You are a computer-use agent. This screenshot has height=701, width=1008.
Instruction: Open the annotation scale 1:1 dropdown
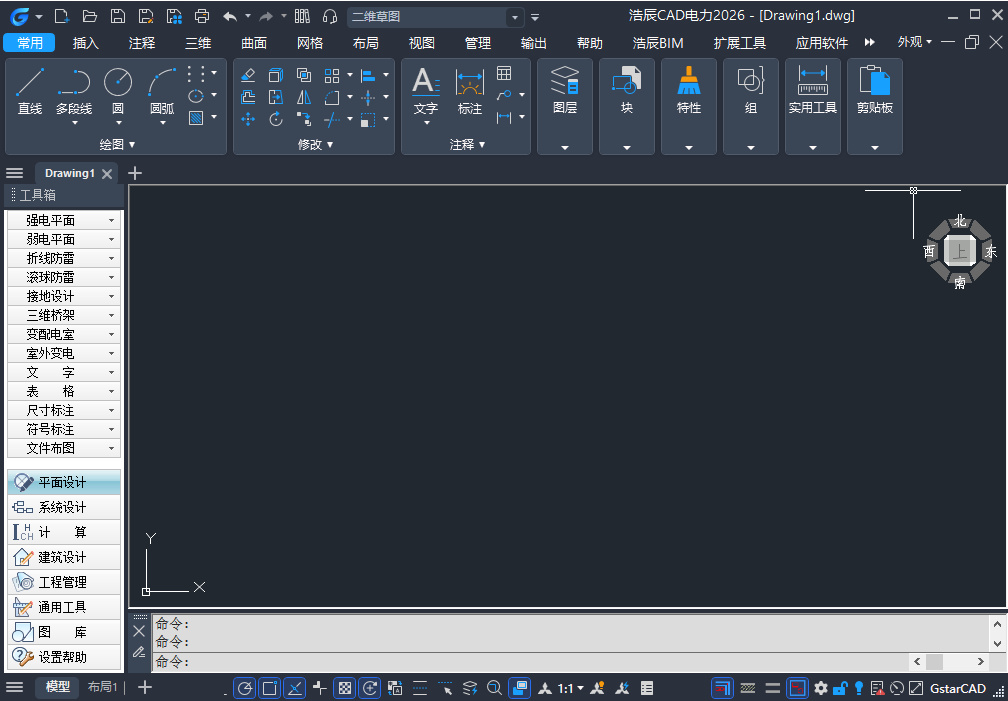tap(570, 688)
